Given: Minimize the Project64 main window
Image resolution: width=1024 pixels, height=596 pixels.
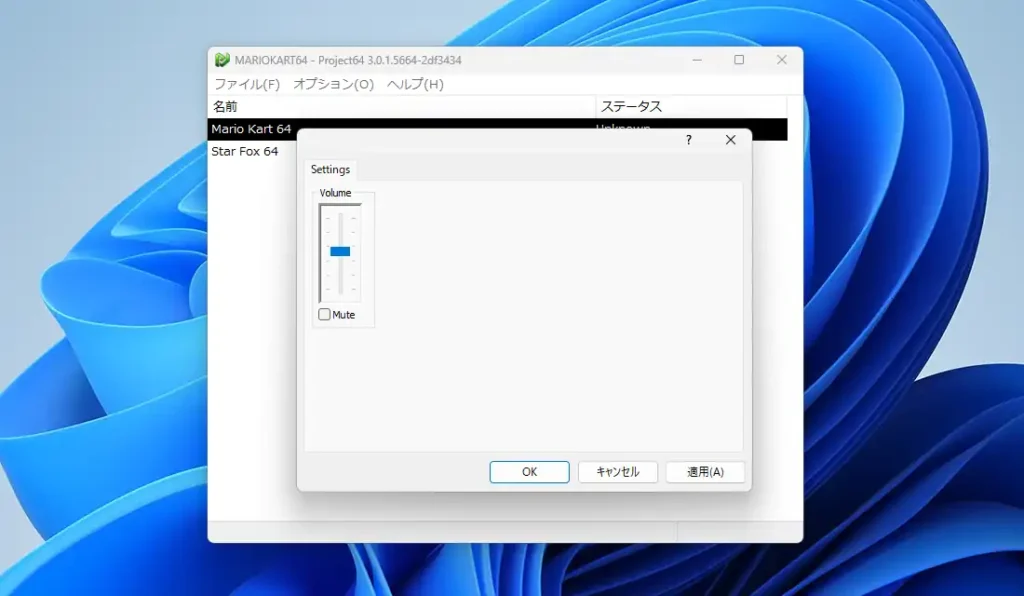Looking at the screenshot, I should tap(696, 60).
